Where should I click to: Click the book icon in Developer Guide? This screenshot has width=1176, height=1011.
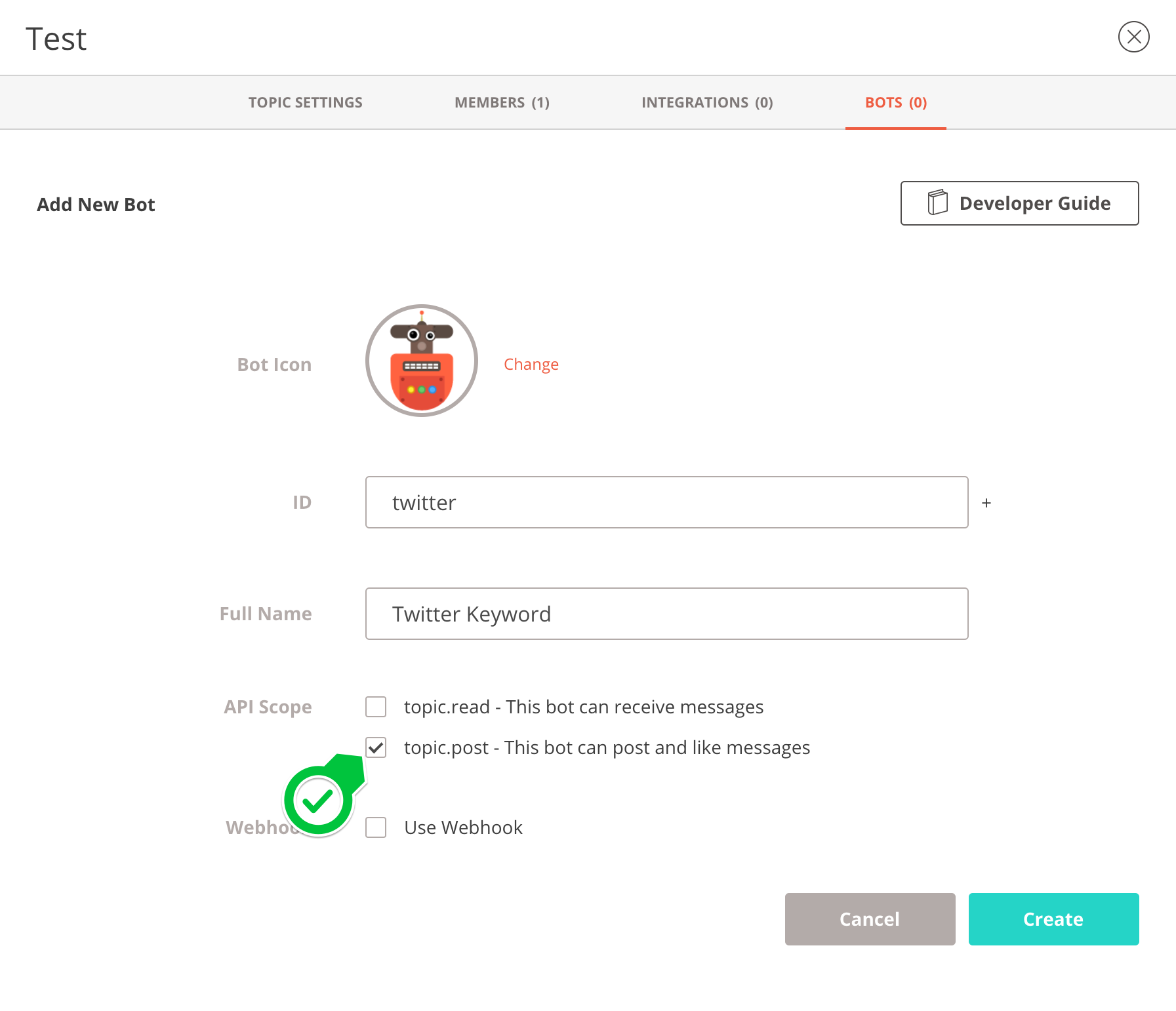pyautogui.click(x=937, y=203)
